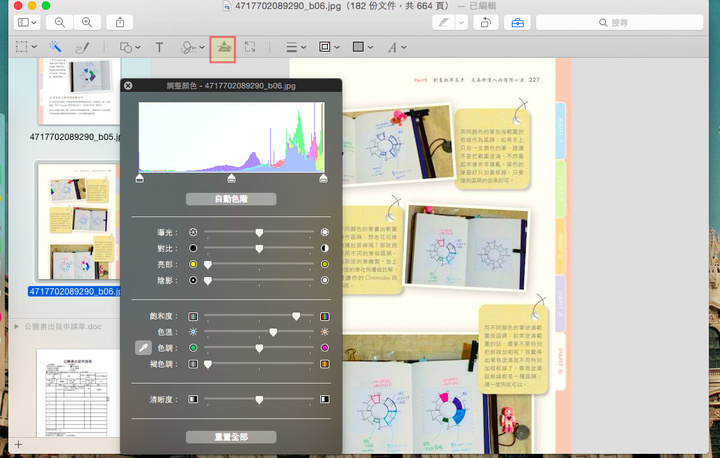Pick the white balance eyedropper tool
The width and height of the screenshot is (720, 458).
(x=143, y=348)
